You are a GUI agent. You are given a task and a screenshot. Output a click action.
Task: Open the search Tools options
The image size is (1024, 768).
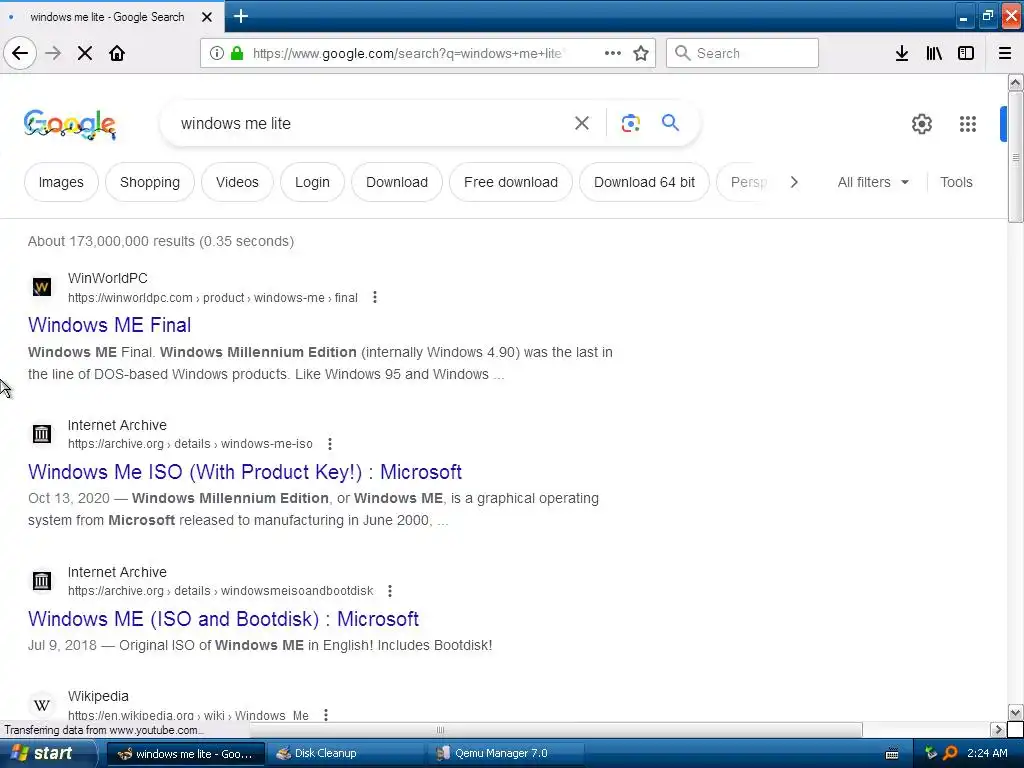956,182
